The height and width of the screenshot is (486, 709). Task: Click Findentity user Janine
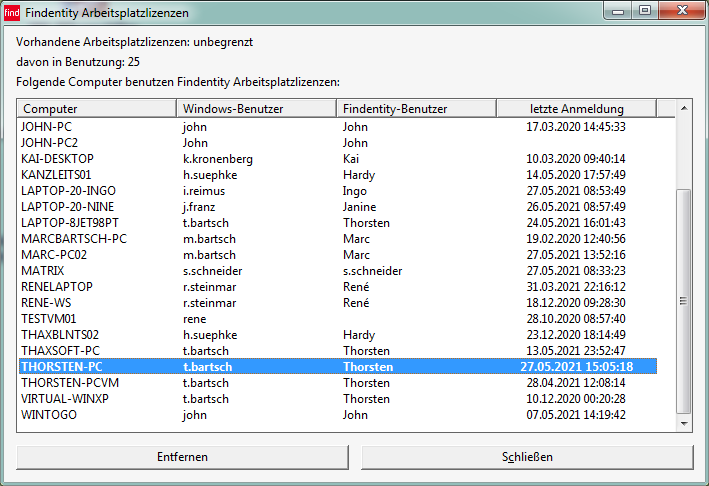coord(359,207)
